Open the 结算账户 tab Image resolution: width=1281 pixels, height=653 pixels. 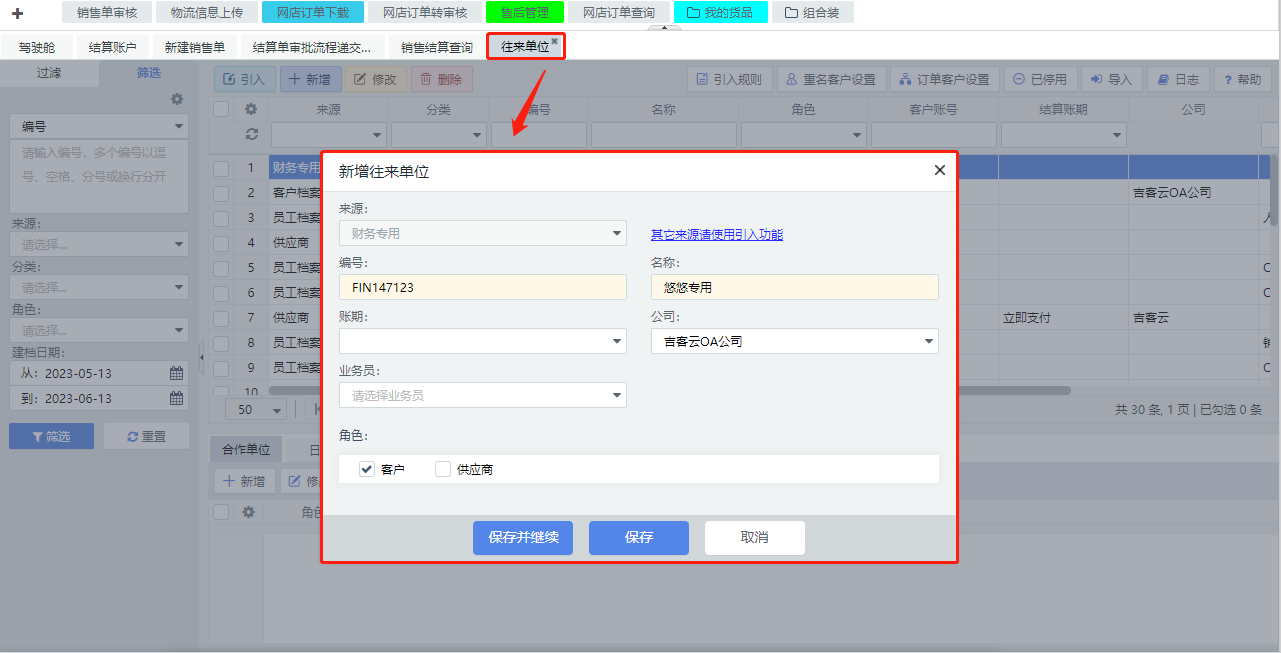pyautogui.click(x=112, y=47)
